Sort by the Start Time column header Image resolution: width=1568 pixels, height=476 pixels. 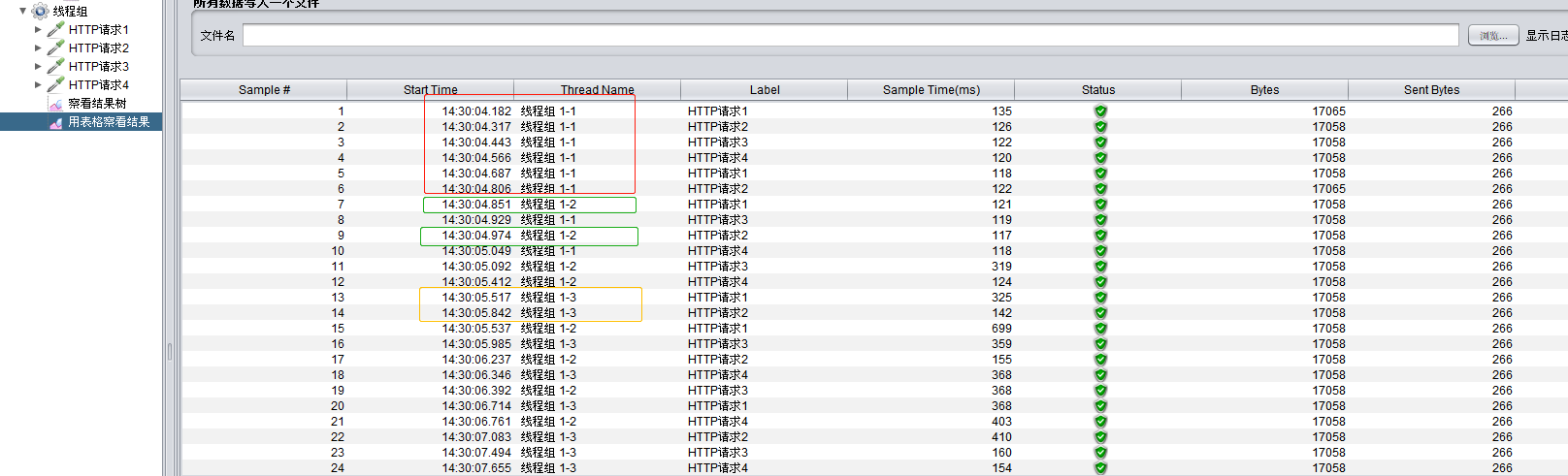click(x=431, y=90)
